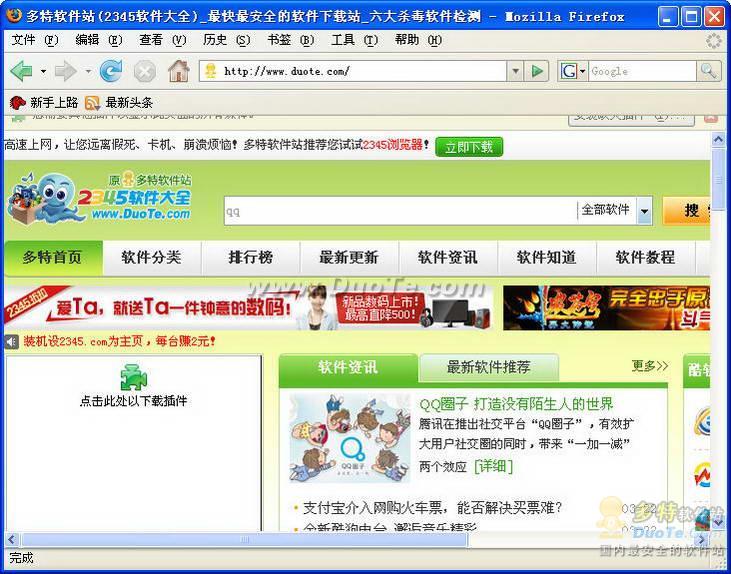Open forward button history dropdown arrow

point(88,71)
